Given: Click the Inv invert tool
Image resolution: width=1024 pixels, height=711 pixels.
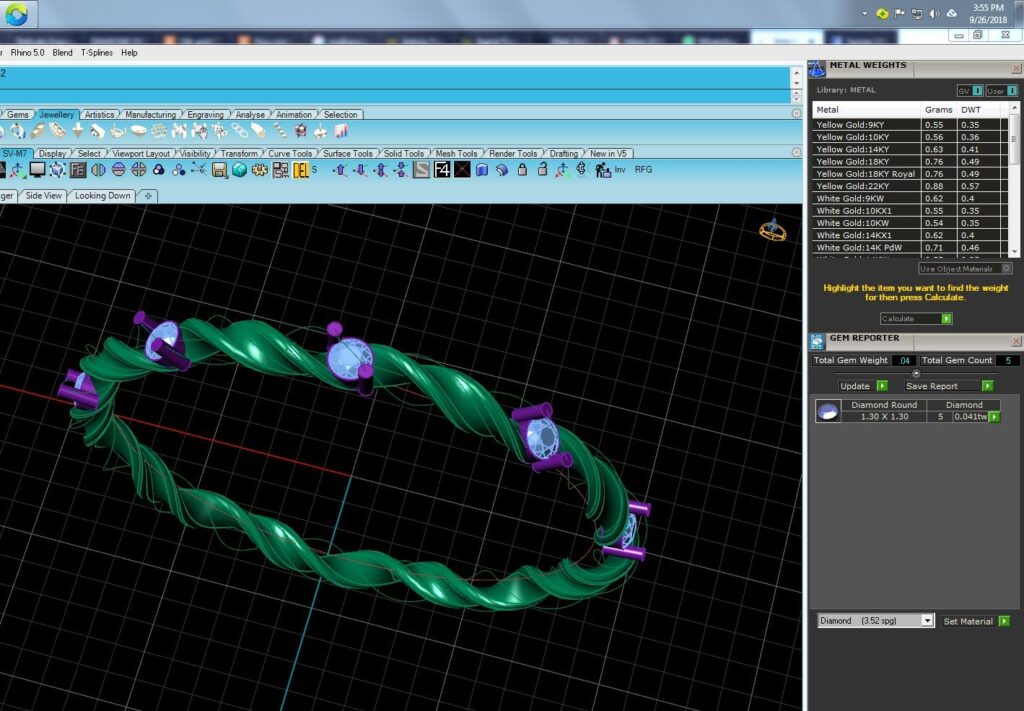Looking at the screenshot, I should (x=620, y=170).
